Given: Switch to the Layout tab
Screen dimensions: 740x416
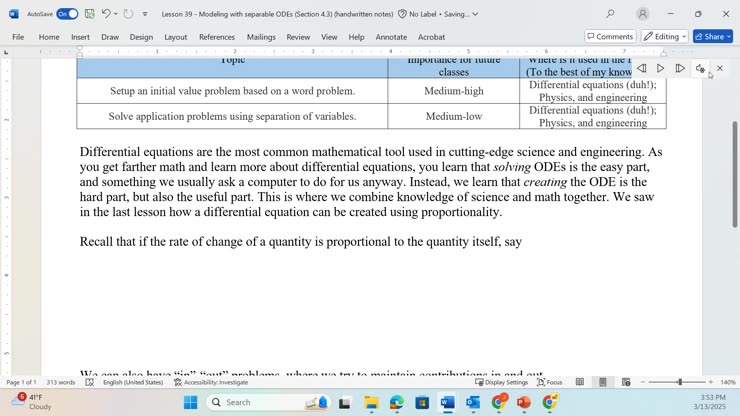Looking at the screenshot, I should click(x=176, y=37).
